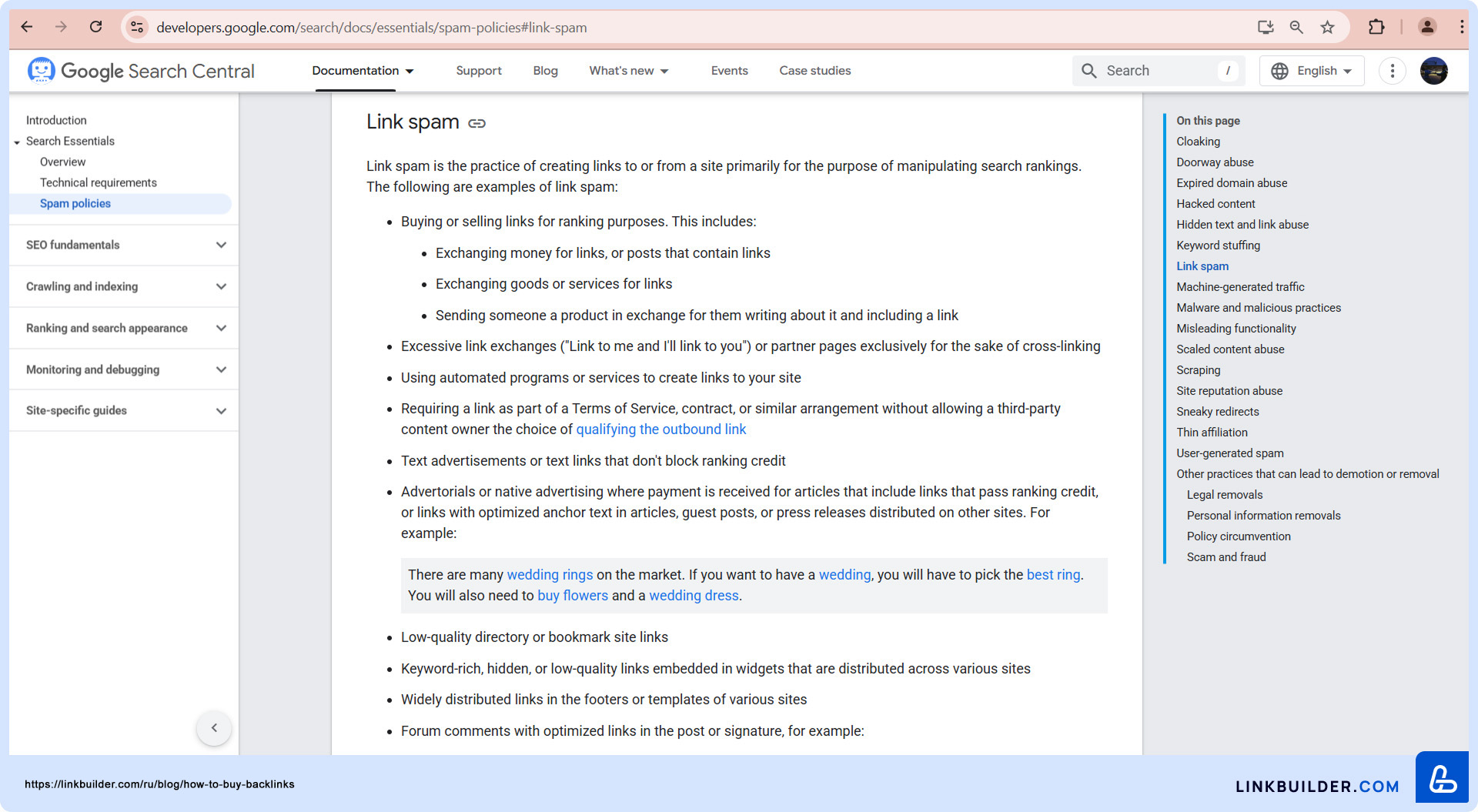1478x812 pixels.
Task: Jump to Malware and malicious practices
Action: coord(1259,308)
